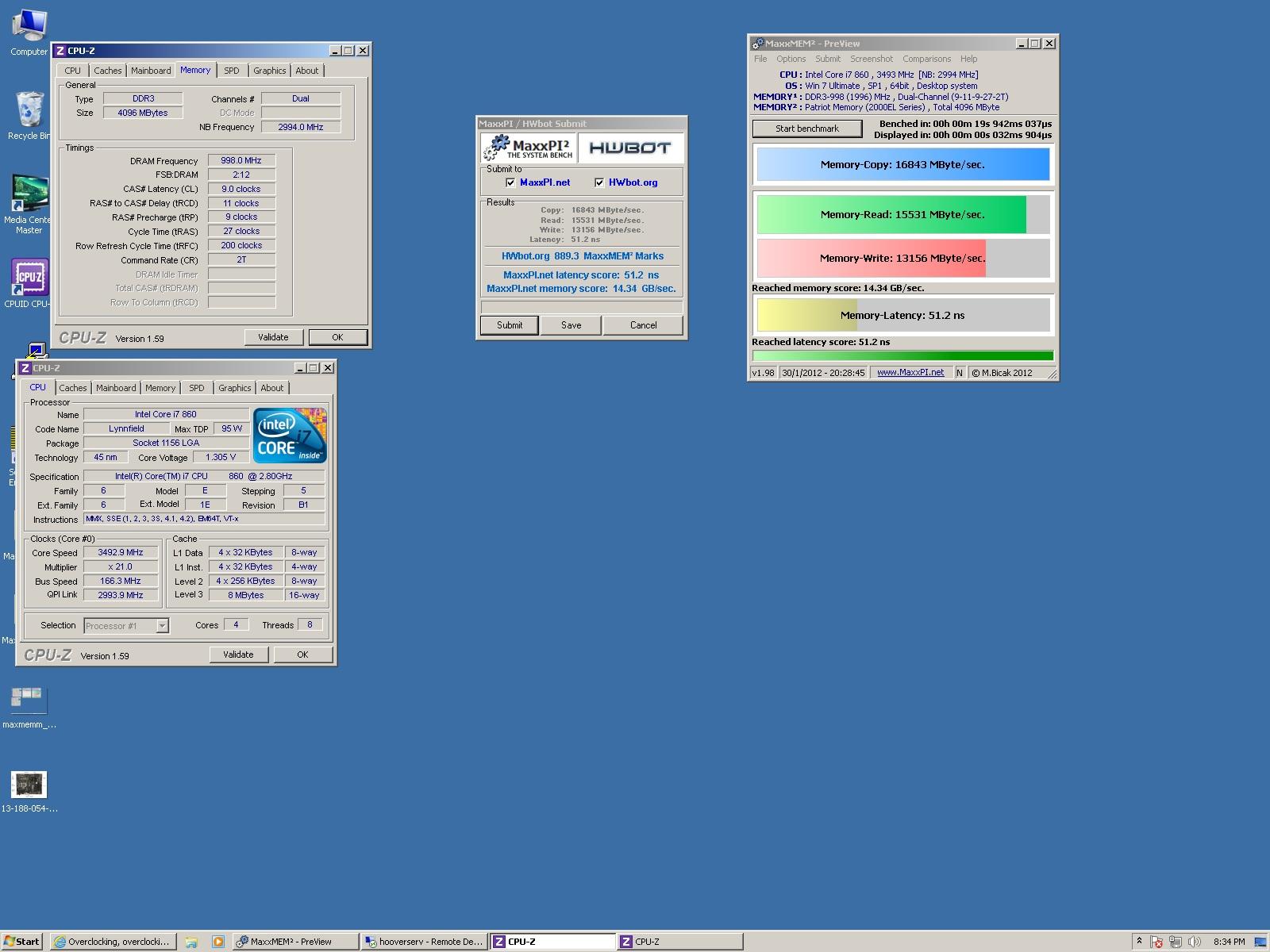Click the Z icon of CPU-Z Memory window
1270x952 pixels.
click(60, 51)
